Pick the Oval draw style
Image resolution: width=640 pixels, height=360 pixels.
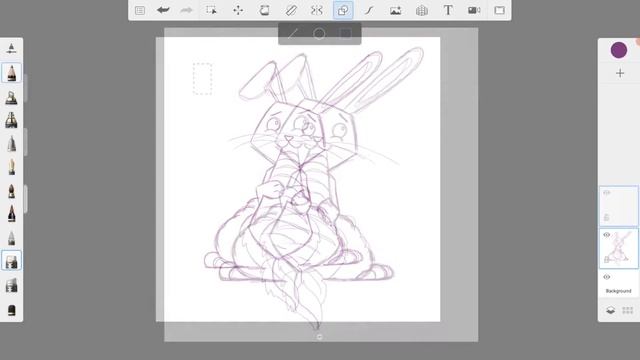319,33
